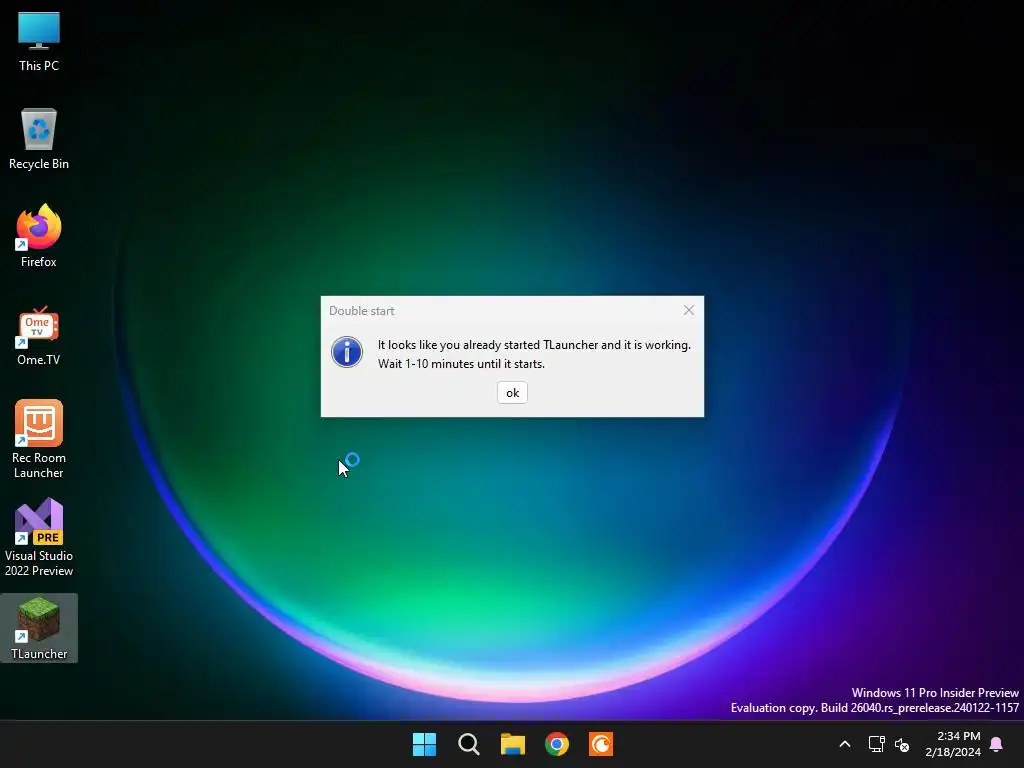Select the Firefox desktop shortcut
This screenshot has width=1024, height=768.
click(x=39, y=236)
